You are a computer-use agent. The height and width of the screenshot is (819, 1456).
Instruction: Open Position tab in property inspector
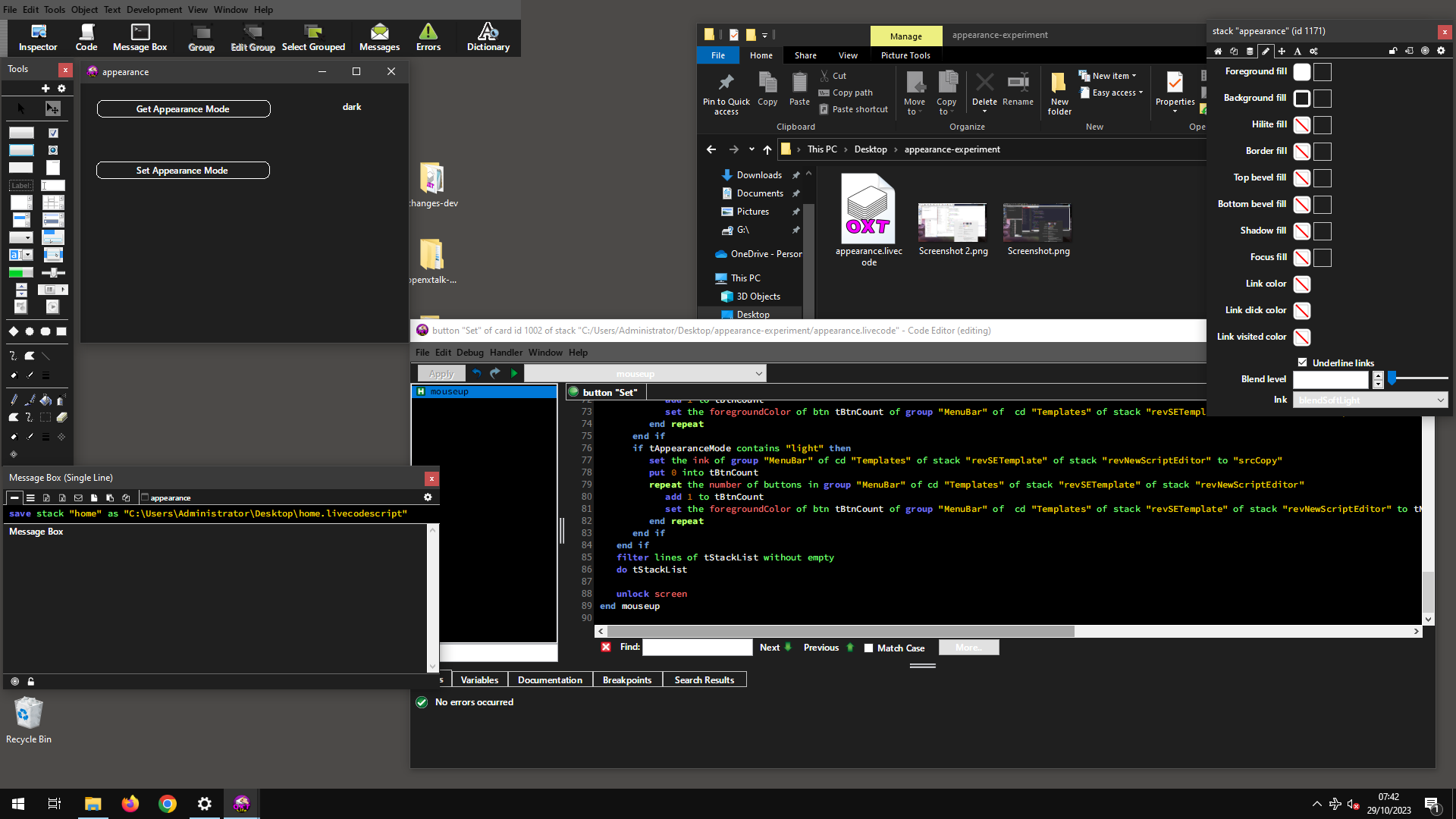tap(1282, 52)
